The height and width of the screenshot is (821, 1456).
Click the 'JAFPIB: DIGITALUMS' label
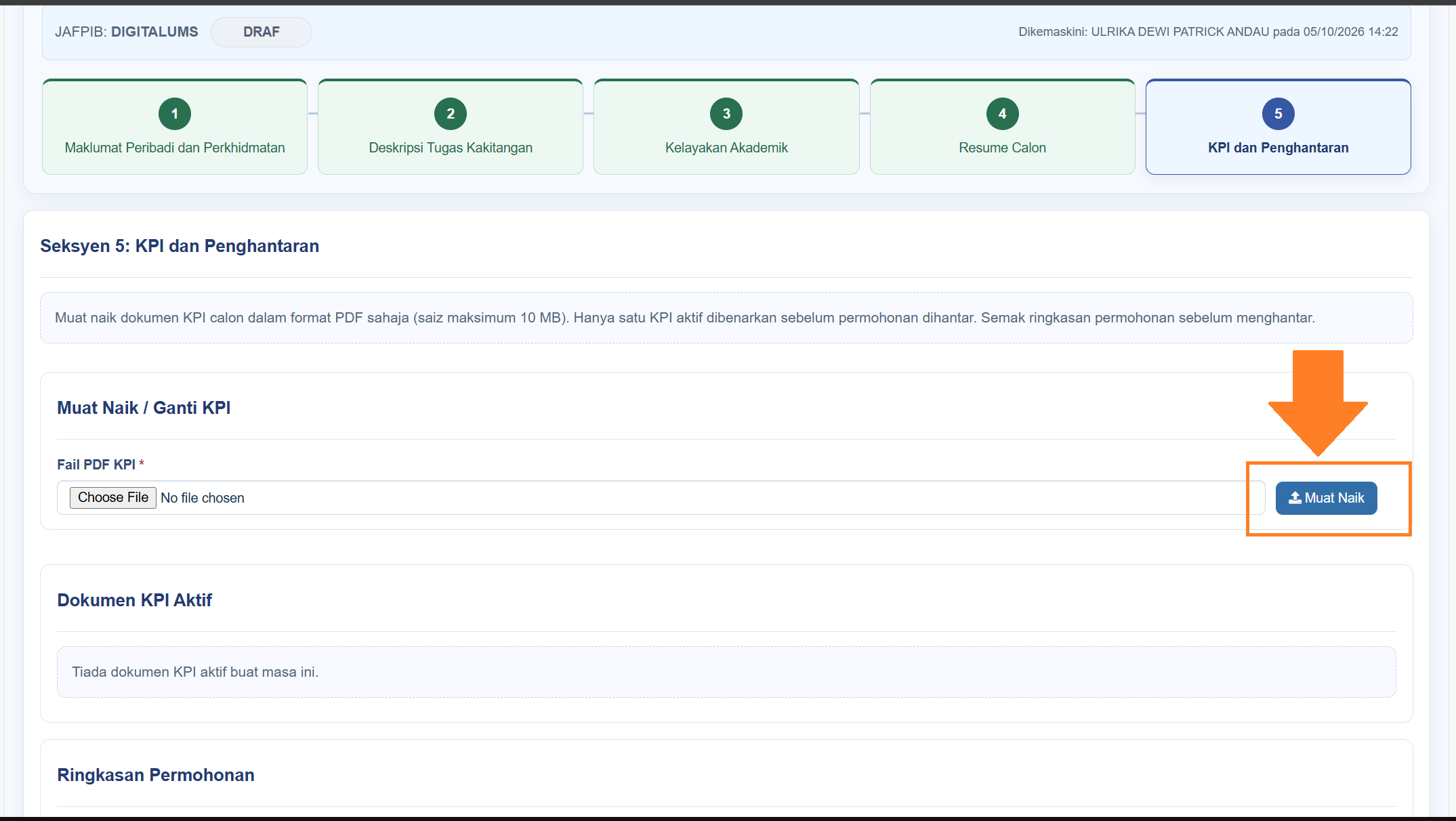(x=127, y=32)
